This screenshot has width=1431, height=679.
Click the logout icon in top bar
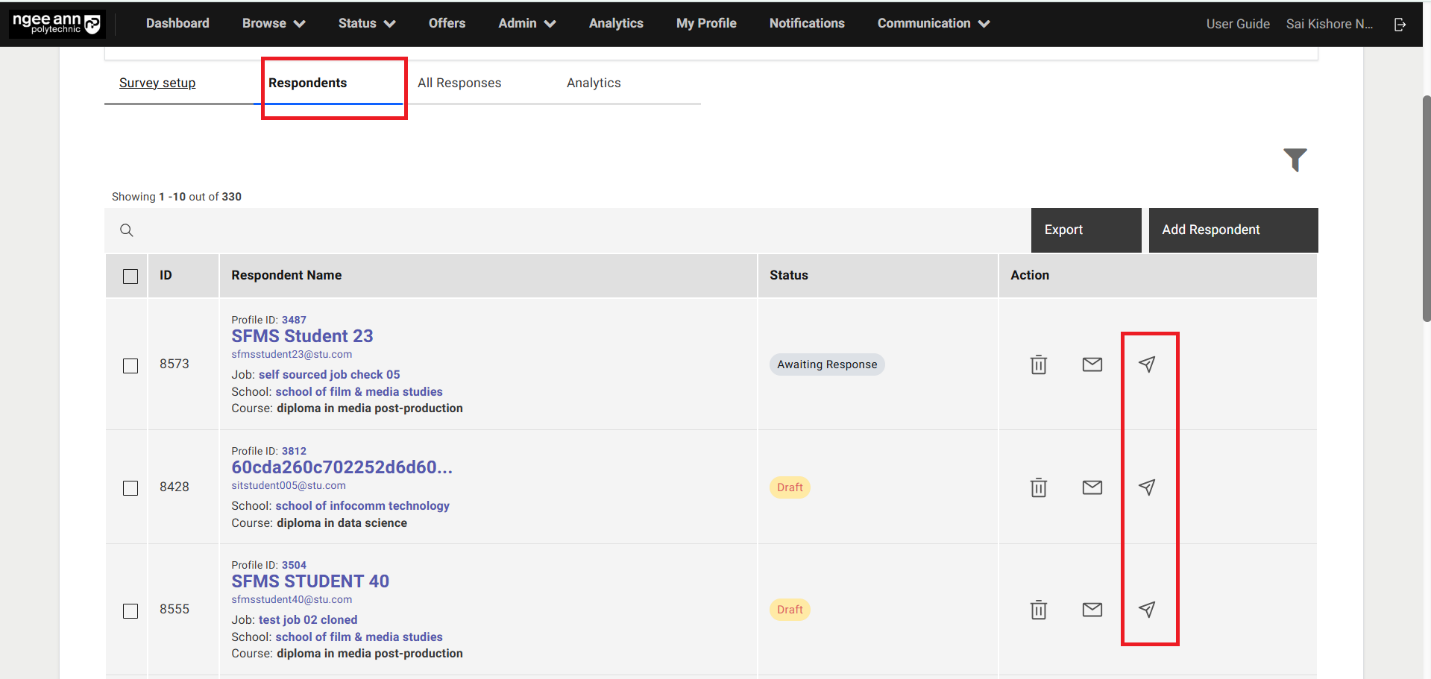click(x=1400, y=24)
